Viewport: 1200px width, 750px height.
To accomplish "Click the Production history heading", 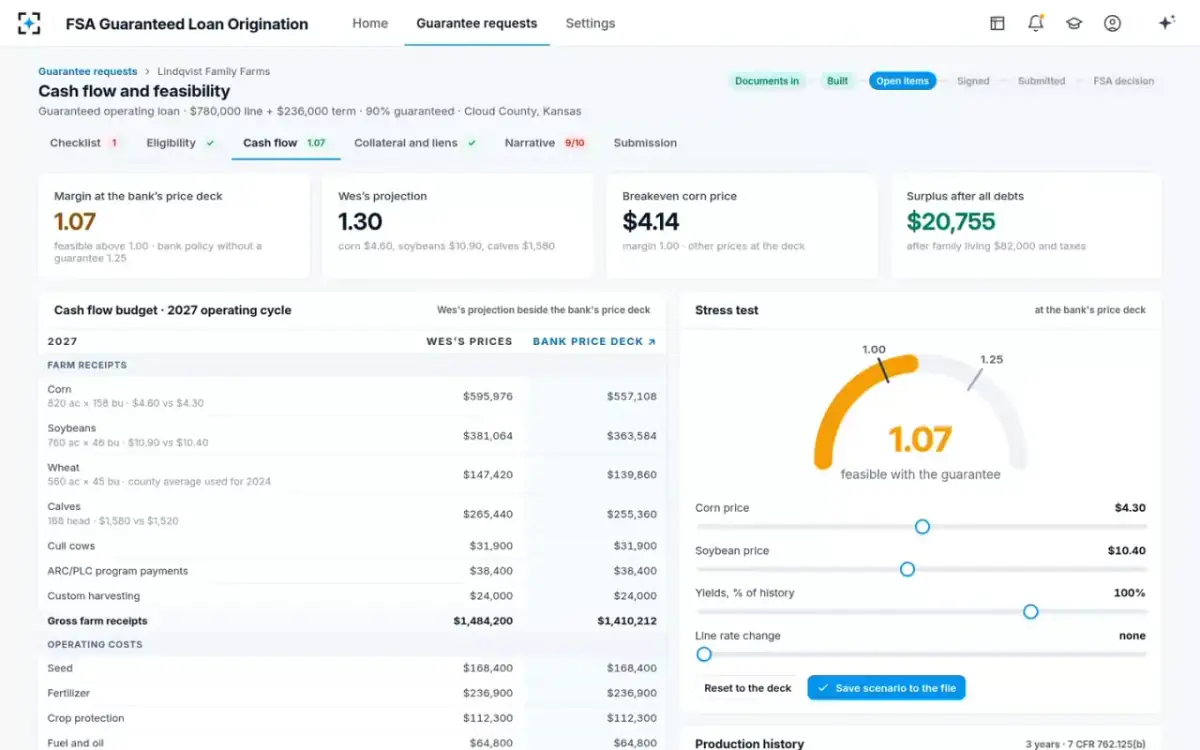I will (x=749, y=744).
